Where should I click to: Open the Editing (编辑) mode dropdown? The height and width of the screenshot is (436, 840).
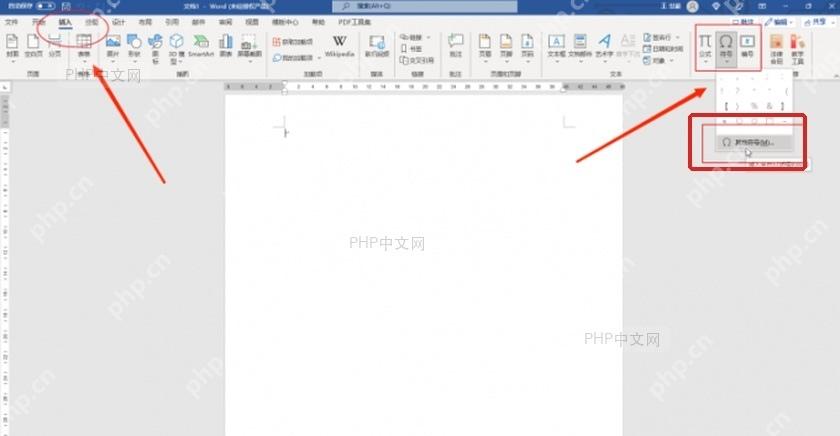coord(778,22)
